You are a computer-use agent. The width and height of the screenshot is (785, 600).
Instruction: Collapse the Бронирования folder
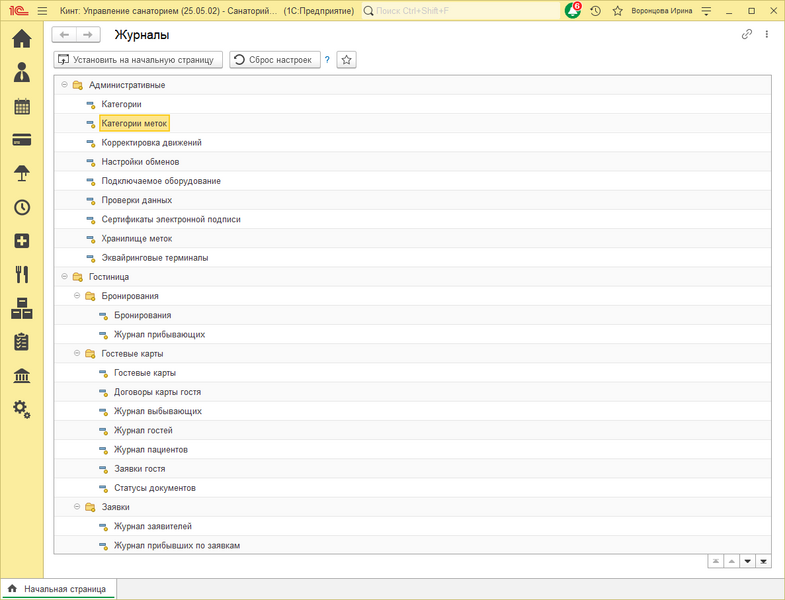click(x=77, y=295)
